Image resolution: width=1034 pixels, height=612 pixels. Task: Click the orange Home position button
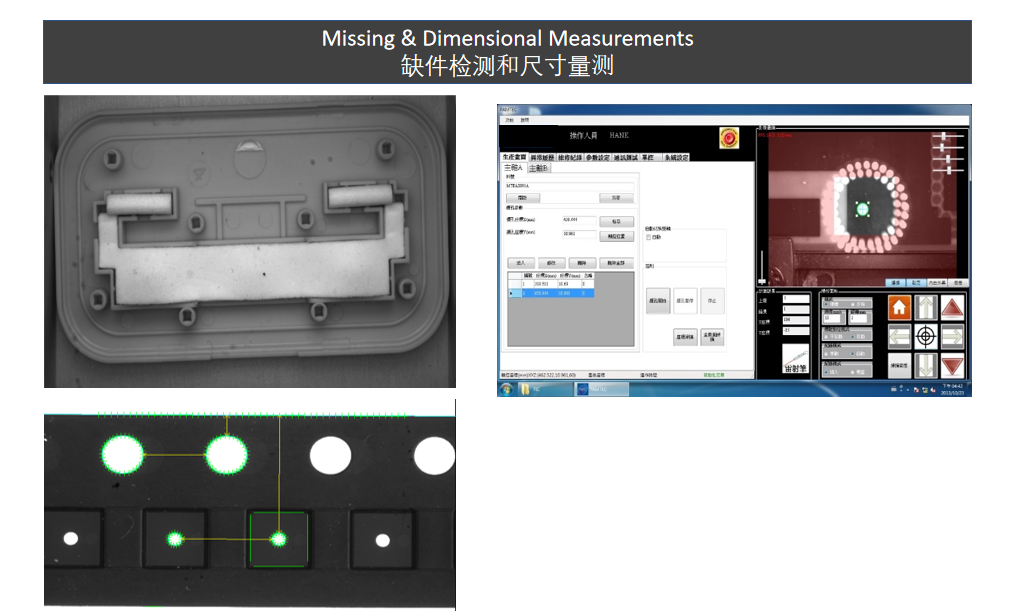pyautogui.click(x=898, y=308)
